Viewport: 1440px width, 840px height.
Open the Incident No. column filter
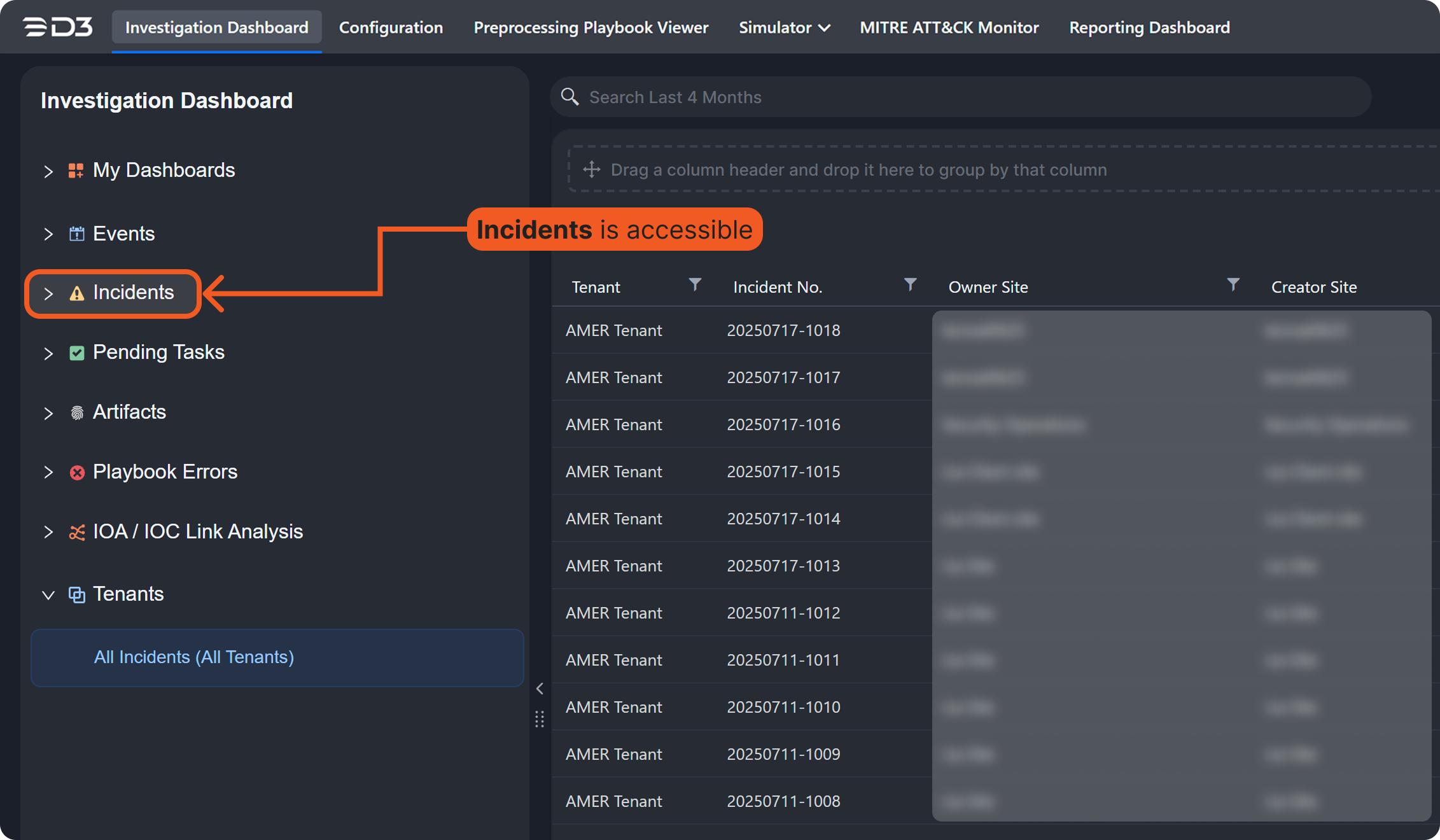(x=910, y=284)
